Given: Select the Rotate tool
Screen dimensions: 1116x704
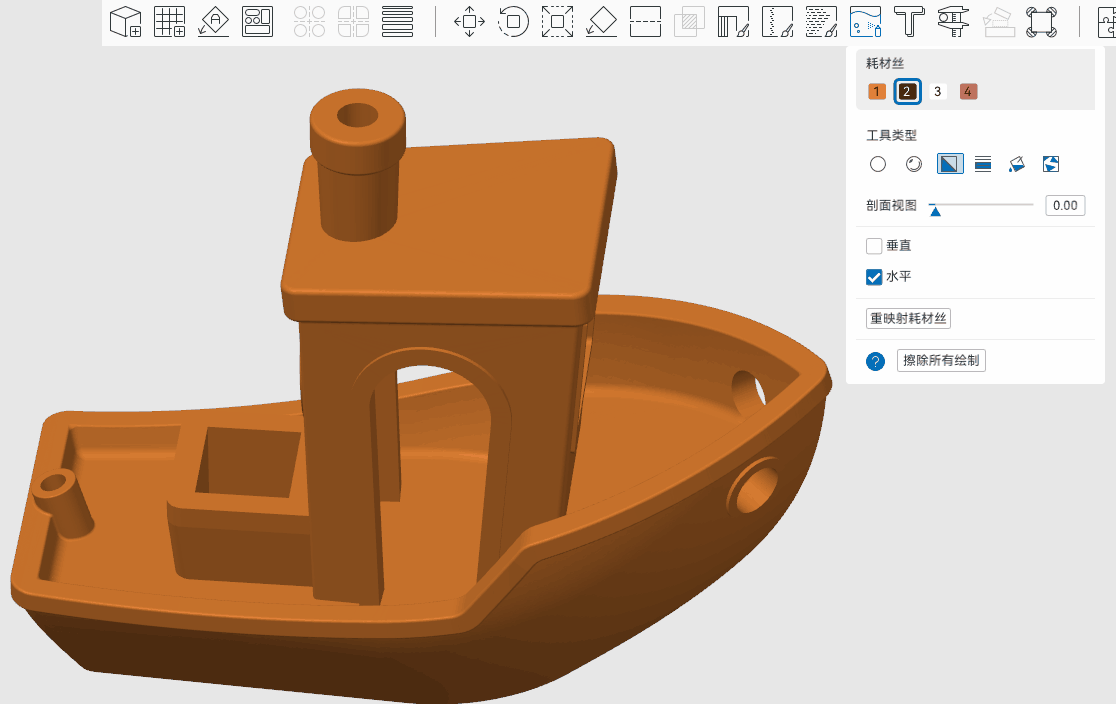Looking at the screenshot, I should coord(513,21).
